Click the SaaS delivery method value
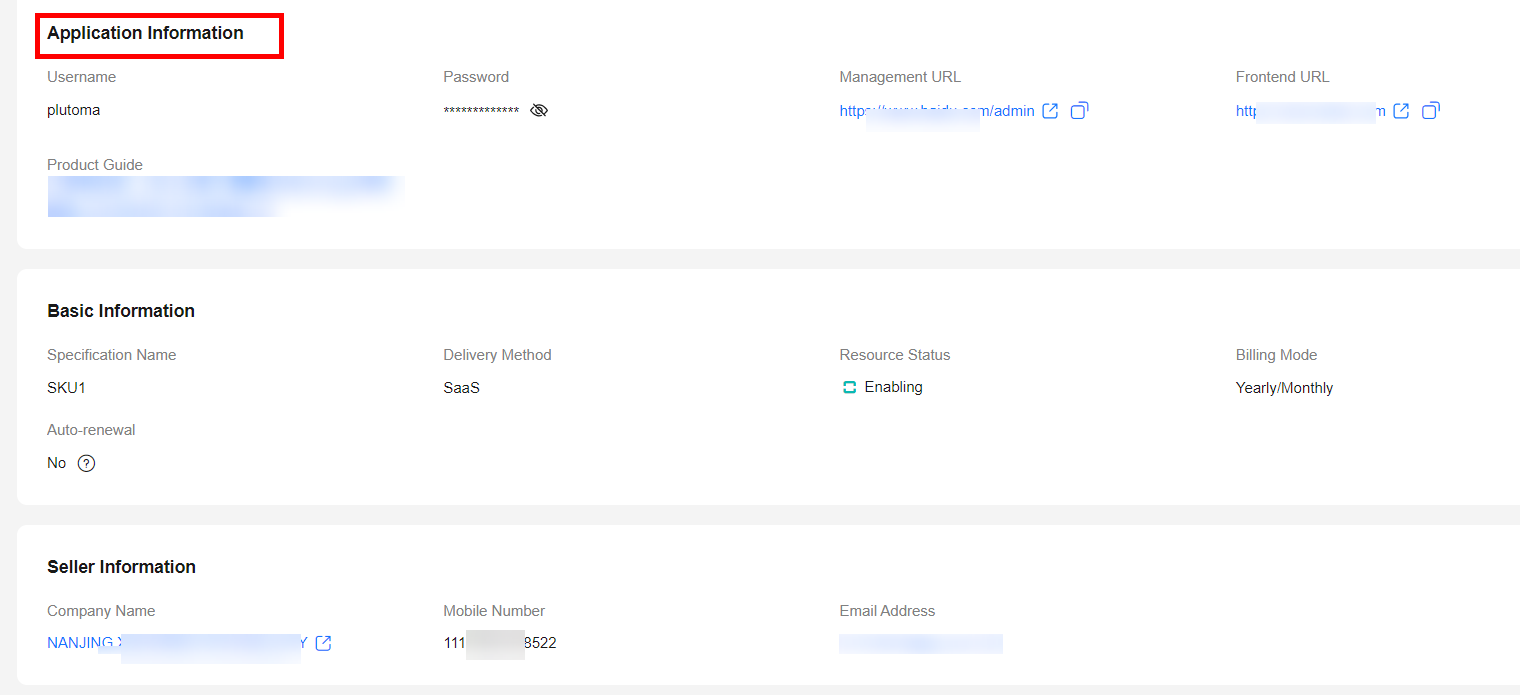Viewport: 1520px width, 695px height. pos(461,388)
